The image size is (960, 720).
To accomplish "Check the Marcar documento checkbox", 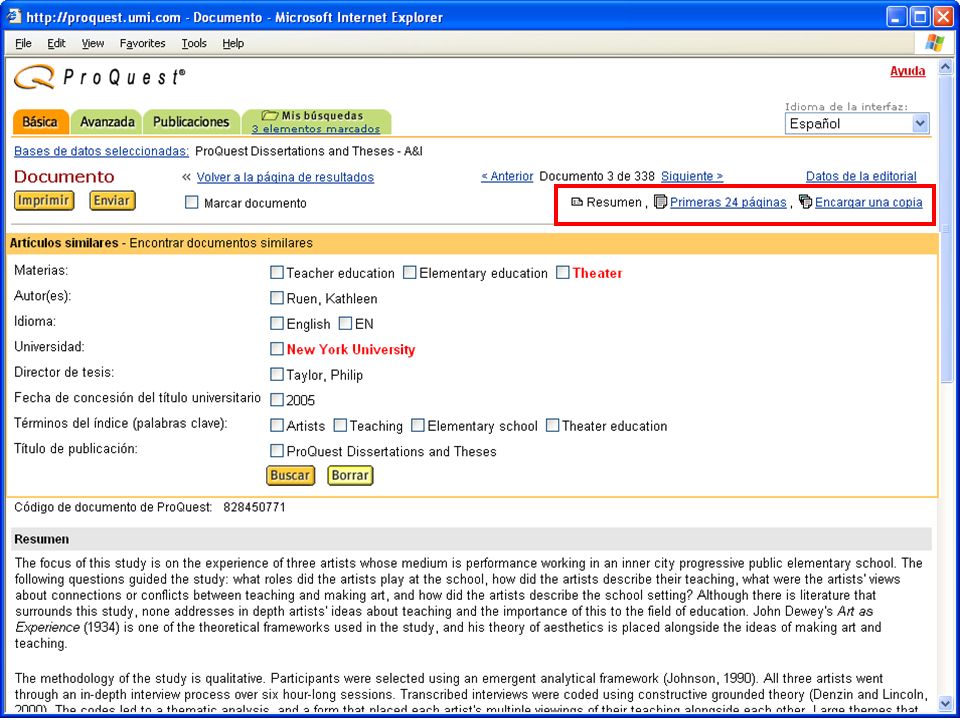I will pyautogui.click(x=192, y=203).
